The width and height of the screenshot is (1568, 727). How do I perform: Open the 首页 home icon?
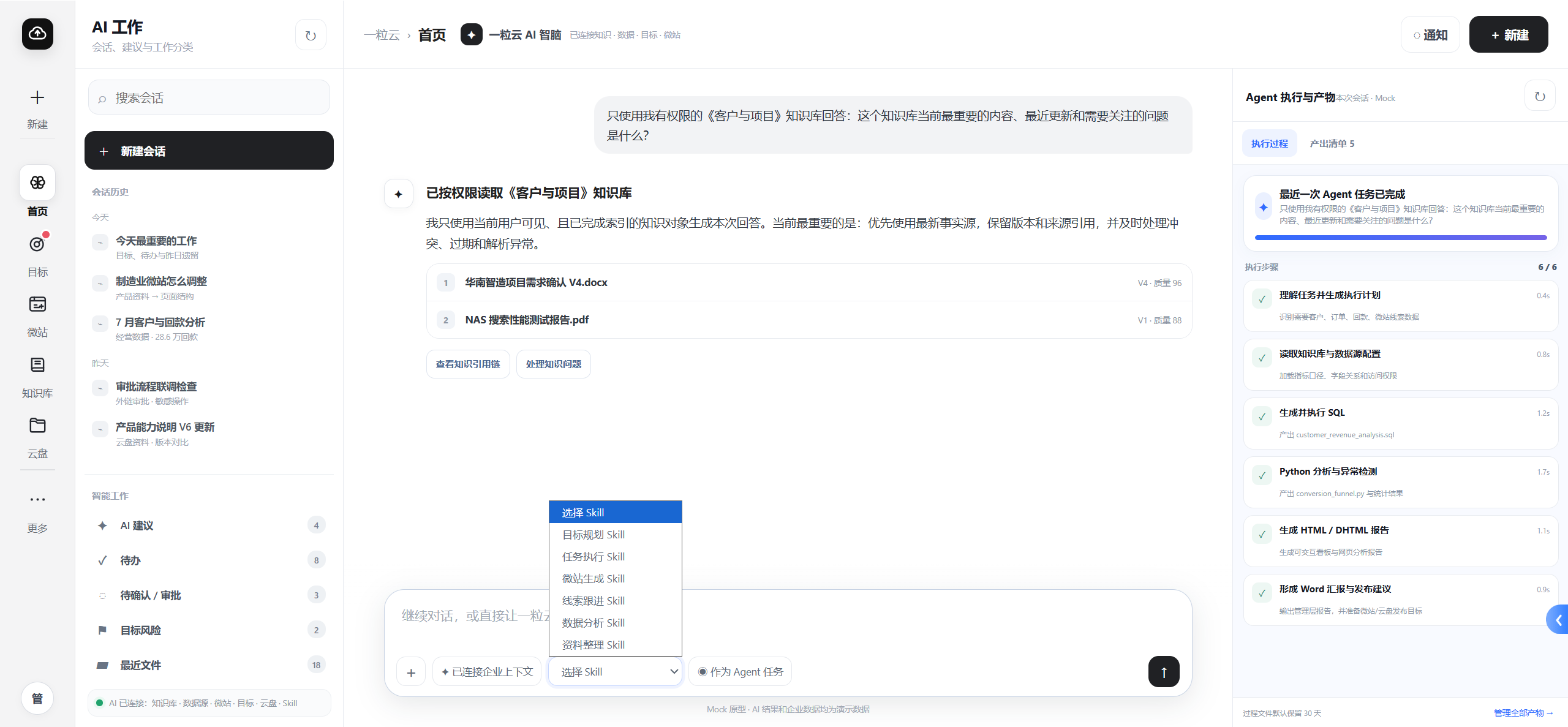[x=37, y=183]
